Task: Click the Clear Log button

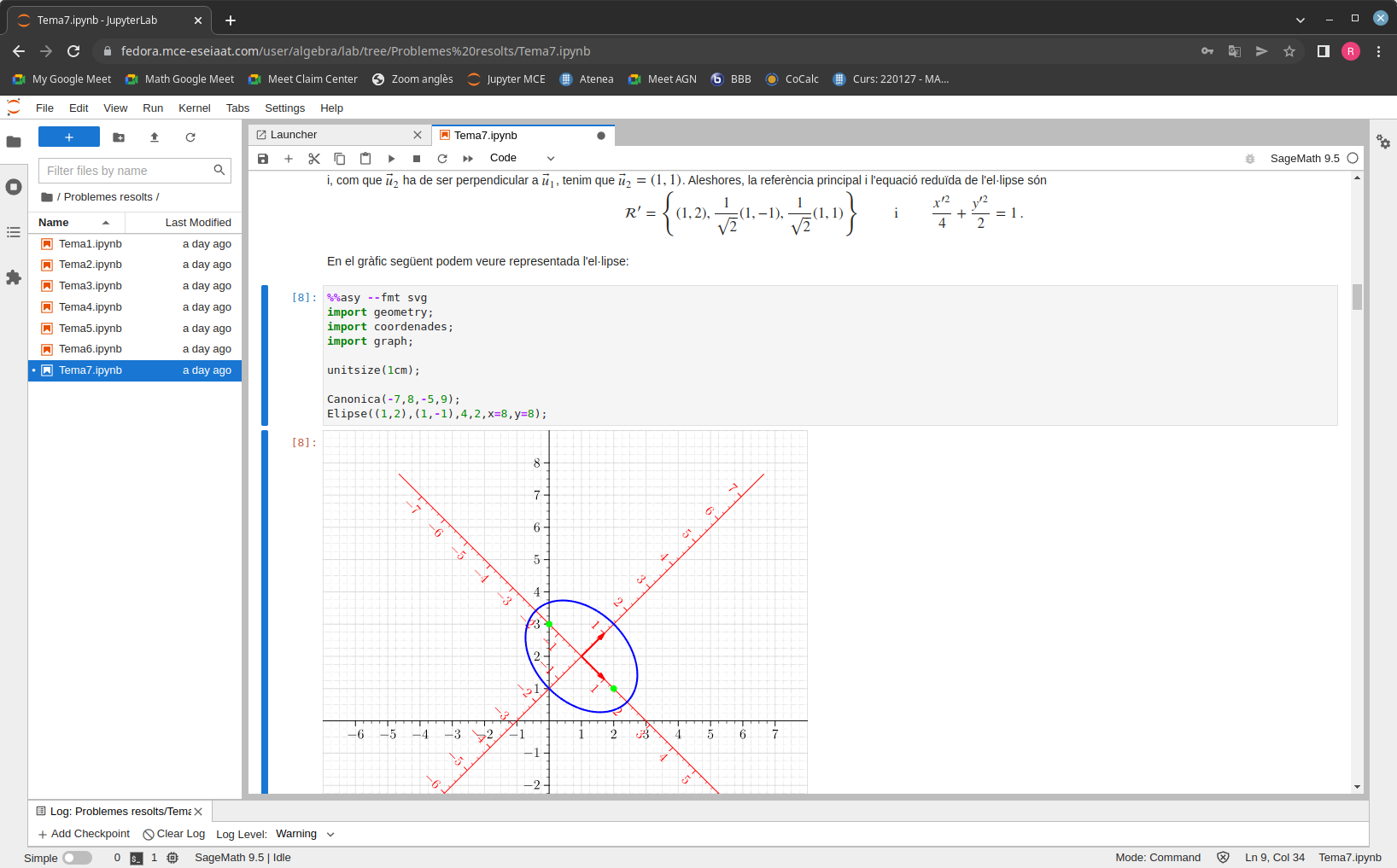Action: (174, 834)
